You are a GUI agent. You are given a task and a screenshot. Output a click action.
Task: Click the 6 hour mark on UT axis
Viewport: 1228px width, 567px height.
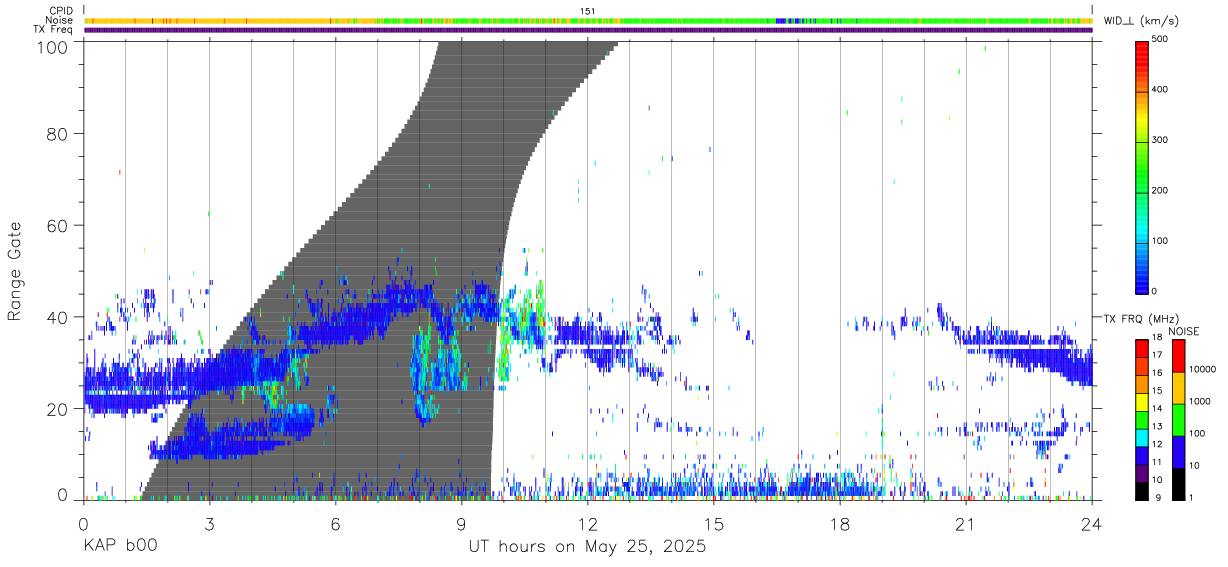click(x=336, y=524)
